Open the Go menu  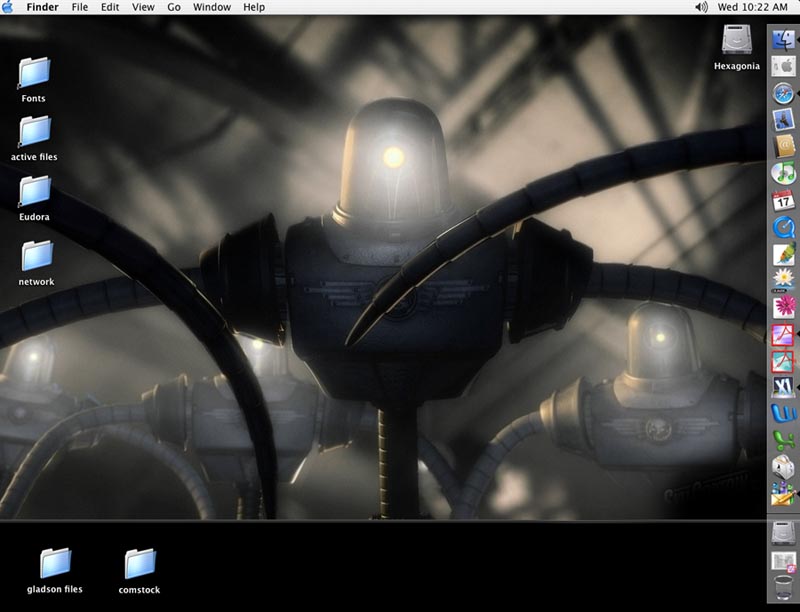[x=174, y=7]
